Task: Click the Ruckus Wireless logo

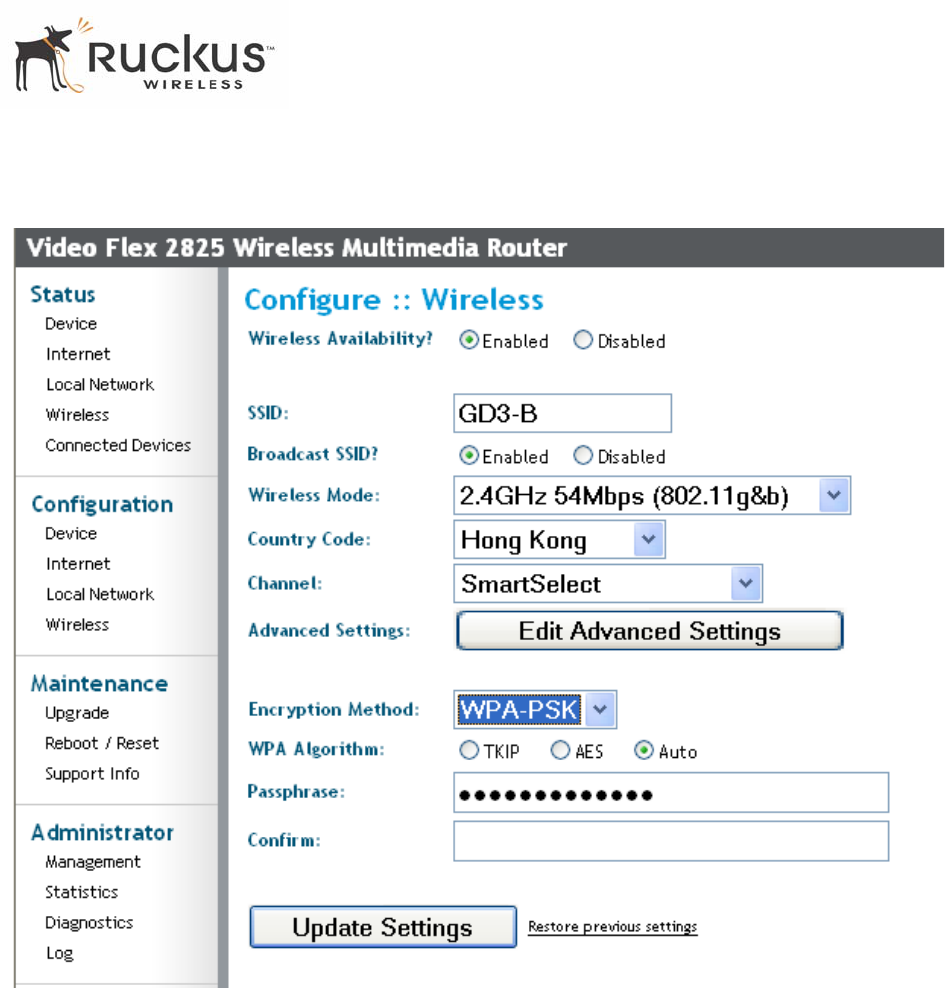Action: 144,56
